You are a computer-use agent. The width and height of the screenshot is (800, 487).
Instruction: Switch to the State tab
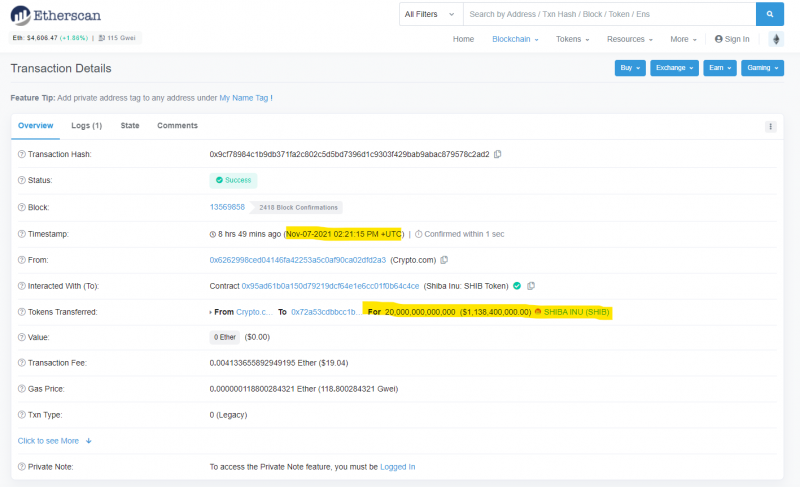click(x=130, y=126)
